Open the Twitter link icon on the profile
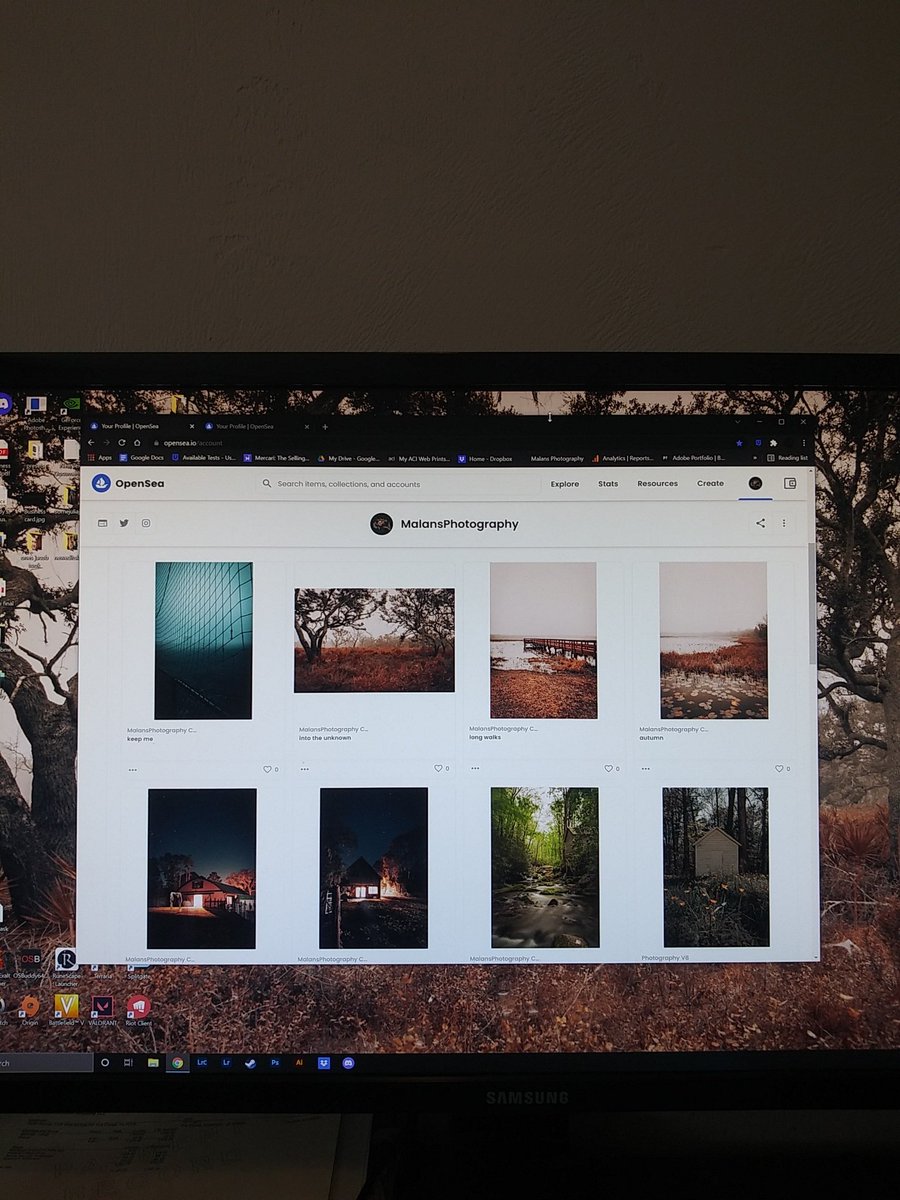The height and width of the screenshot is (1200, 900). [x=124, y=523]
